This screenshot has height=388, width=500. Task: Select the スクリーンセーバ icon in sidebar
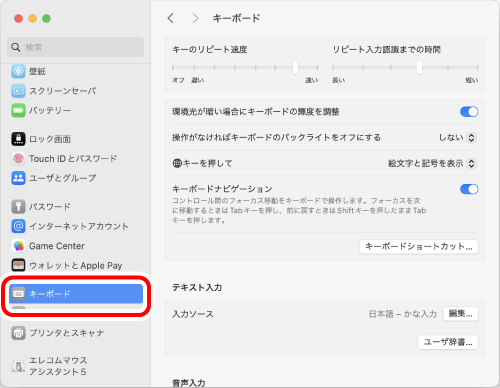click(x=18, y=91)
